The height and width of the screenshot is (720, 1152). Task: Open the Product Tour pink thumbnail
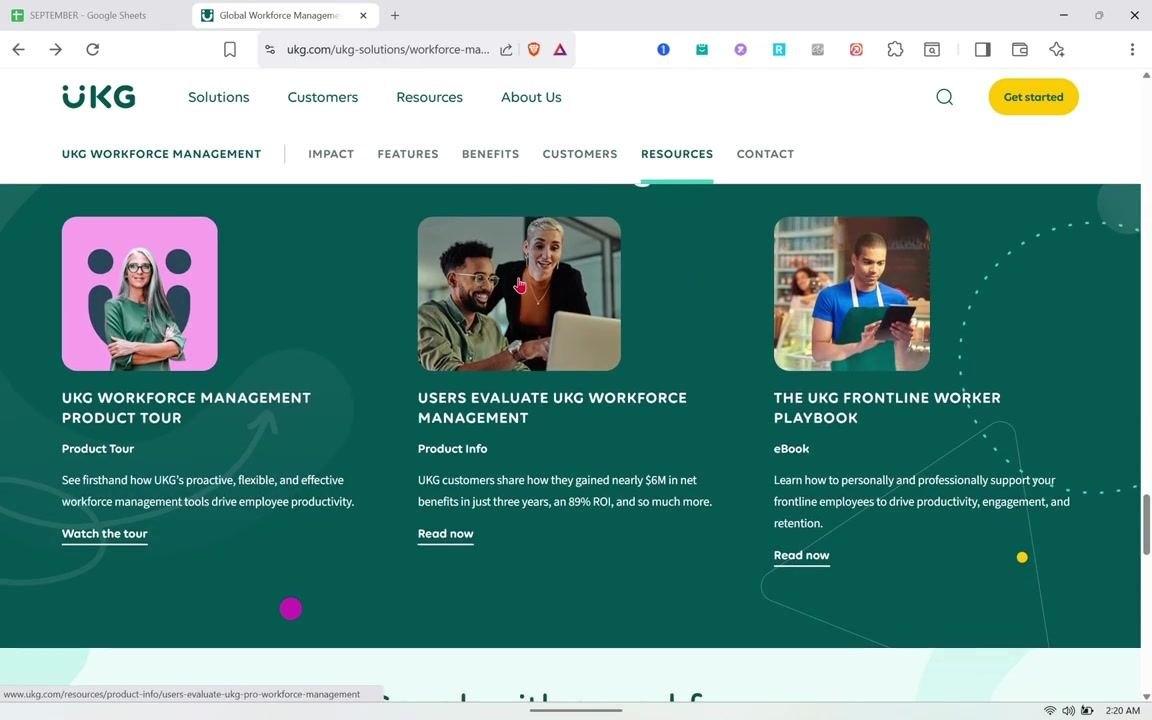pos(140,294)
